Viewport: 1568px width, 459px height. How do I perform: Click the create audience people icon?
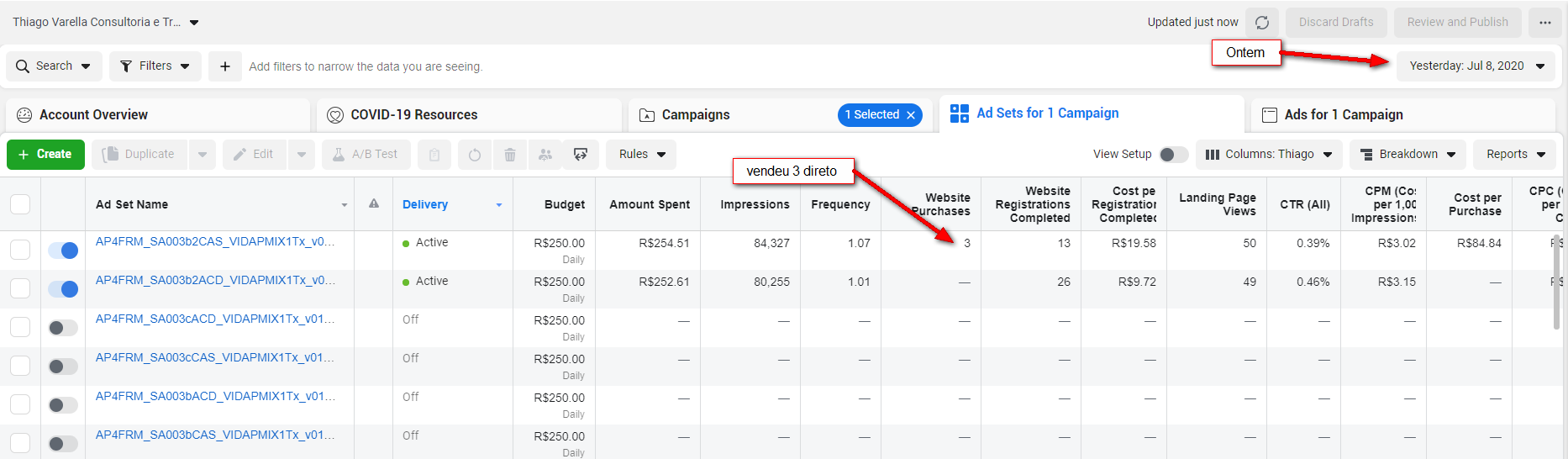click(545, 155)
